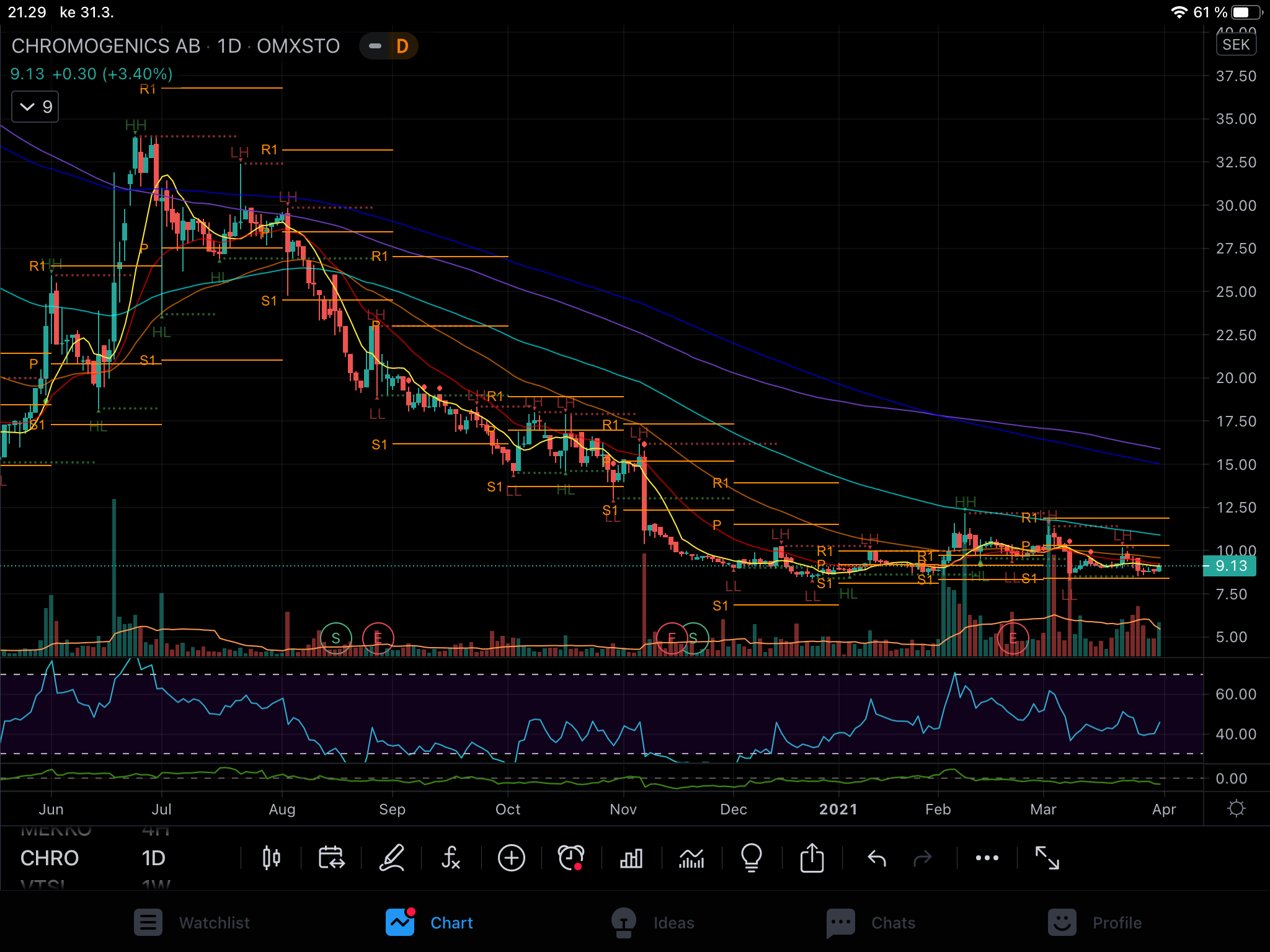Open the compare symbols icon
Image resolution: width=1270 pixels, height=952 pixels.
point(331,858)
